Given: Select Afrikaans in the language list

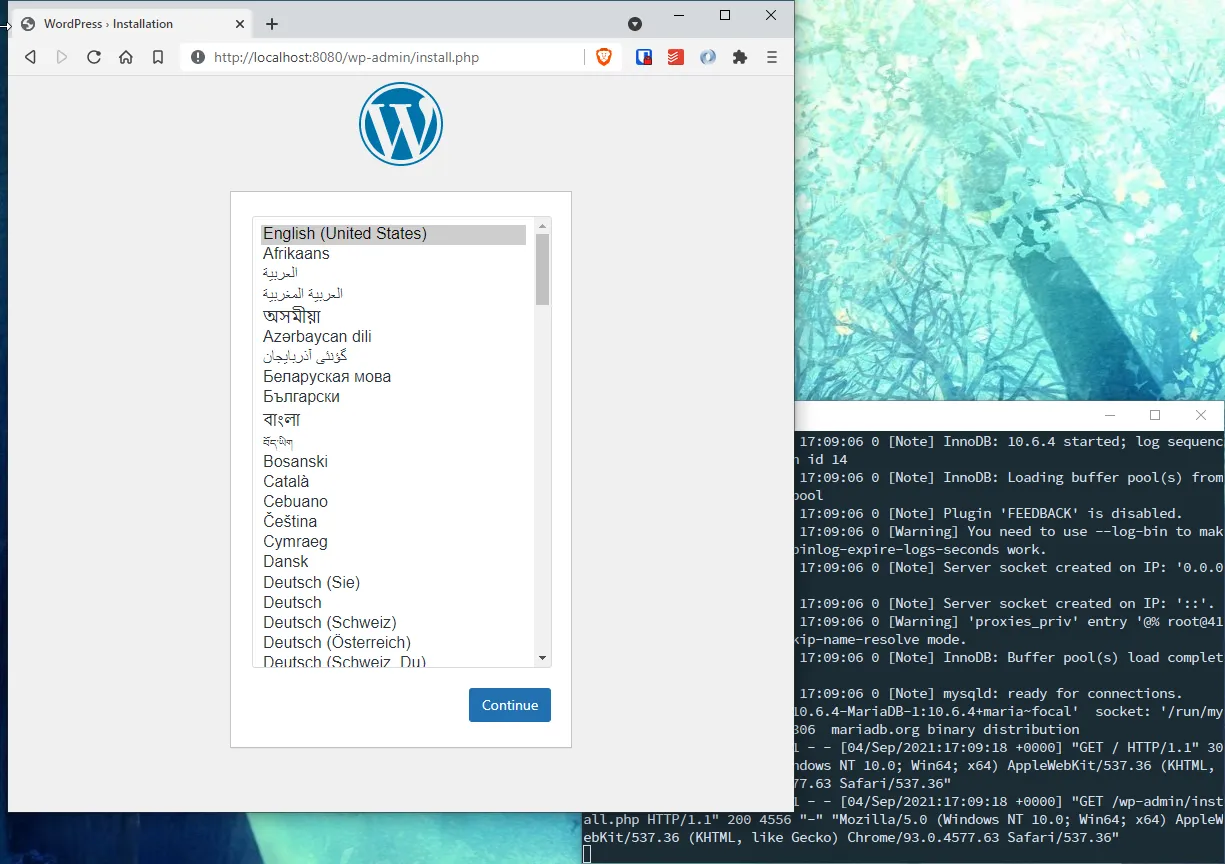Looking at the screenshot, I should click(x=393, y=254).
